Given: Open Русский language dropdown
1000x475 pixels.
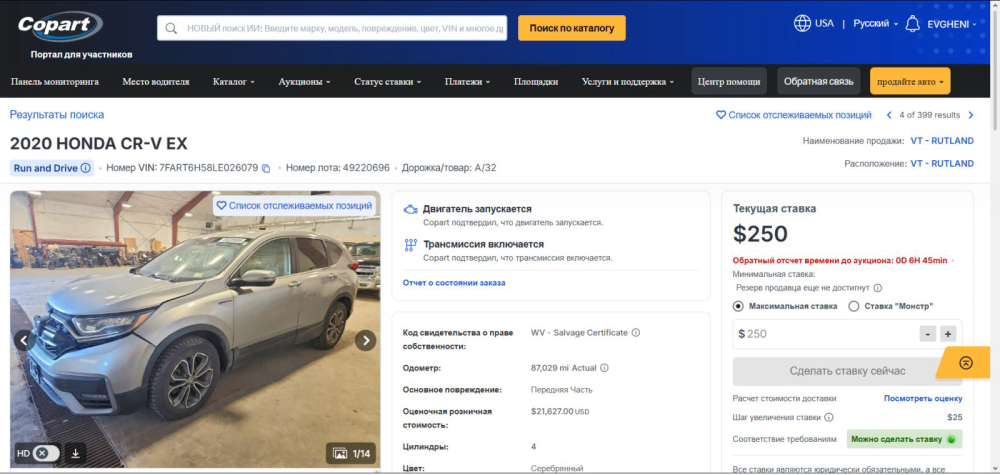Looking at the screenshot, I should [875, 24].
